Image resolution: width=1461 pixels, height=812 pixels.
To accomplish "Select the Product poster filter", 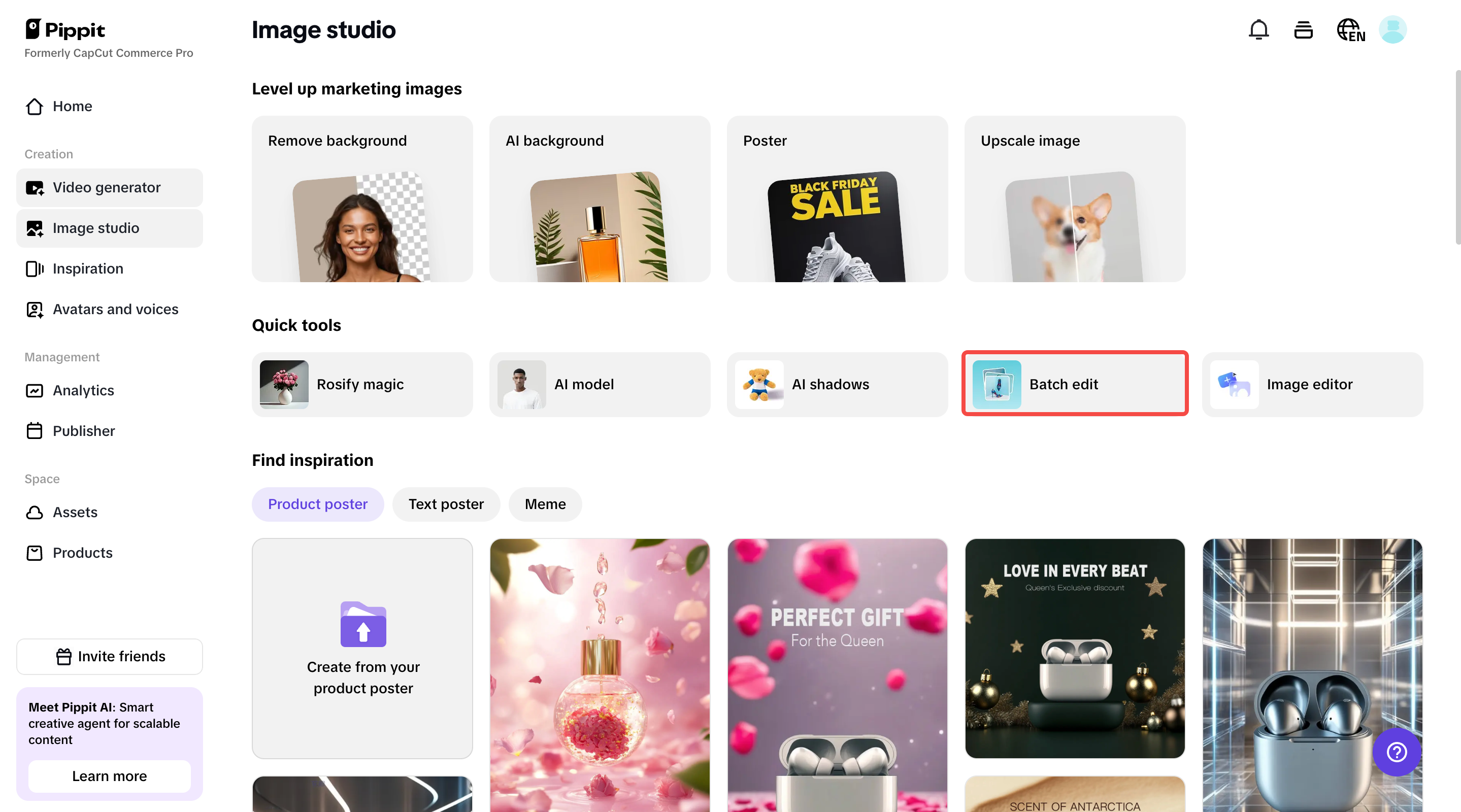I will 318,503.
